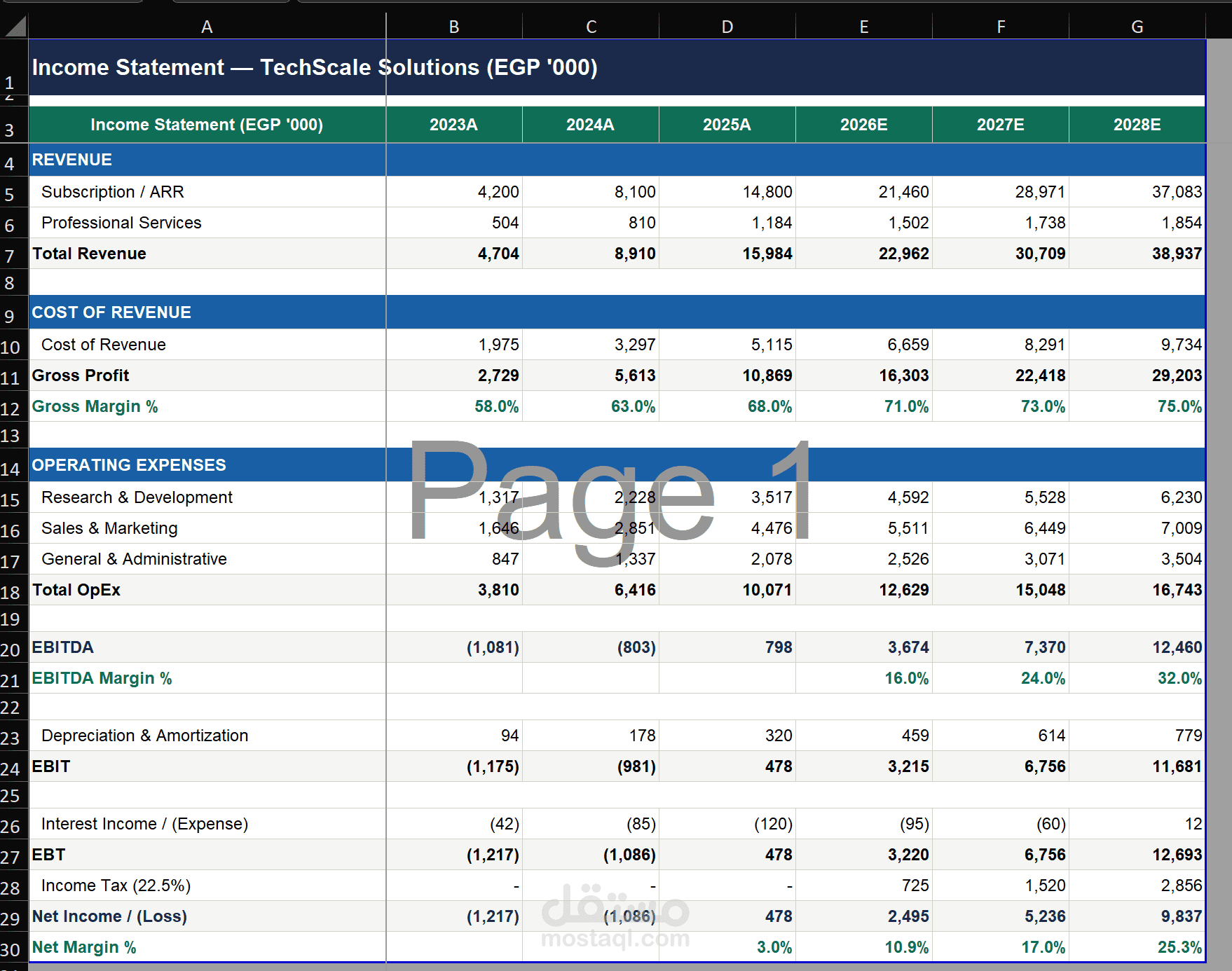The width and height of the screenshot is (1232, 971).
Task: Select the 2024A year header cell
Action: click(x=591, y=125)
